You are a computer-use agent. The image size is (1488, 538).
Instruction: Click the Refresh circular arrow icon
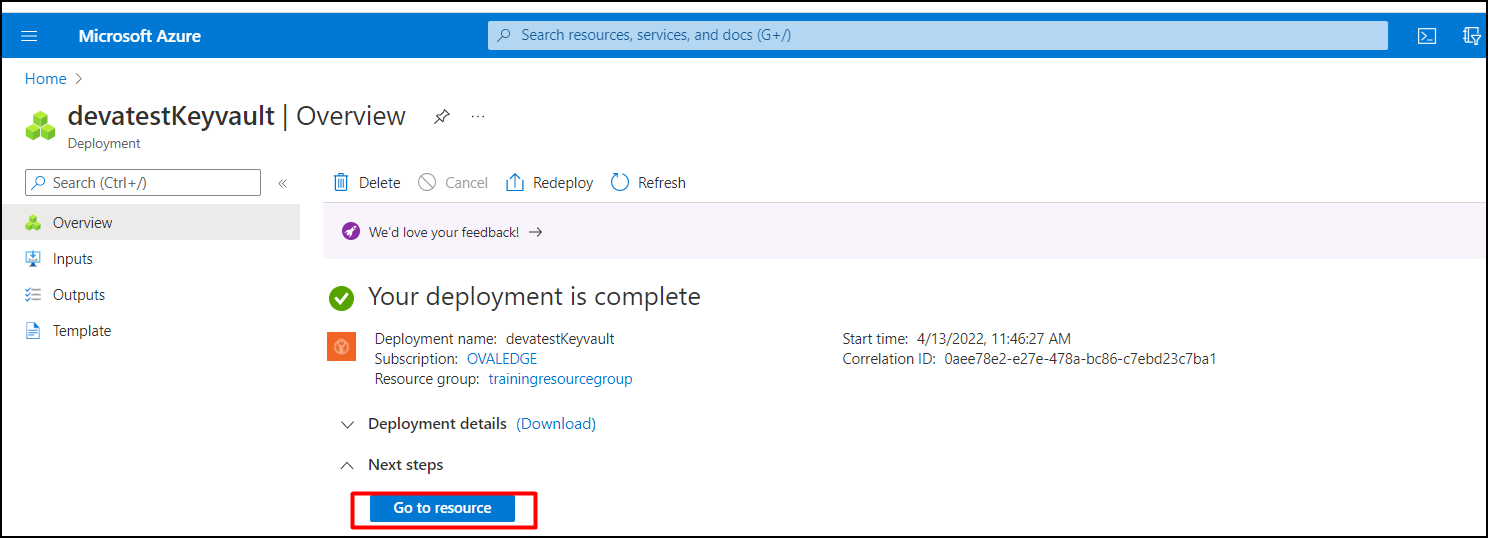click(620, 182)
